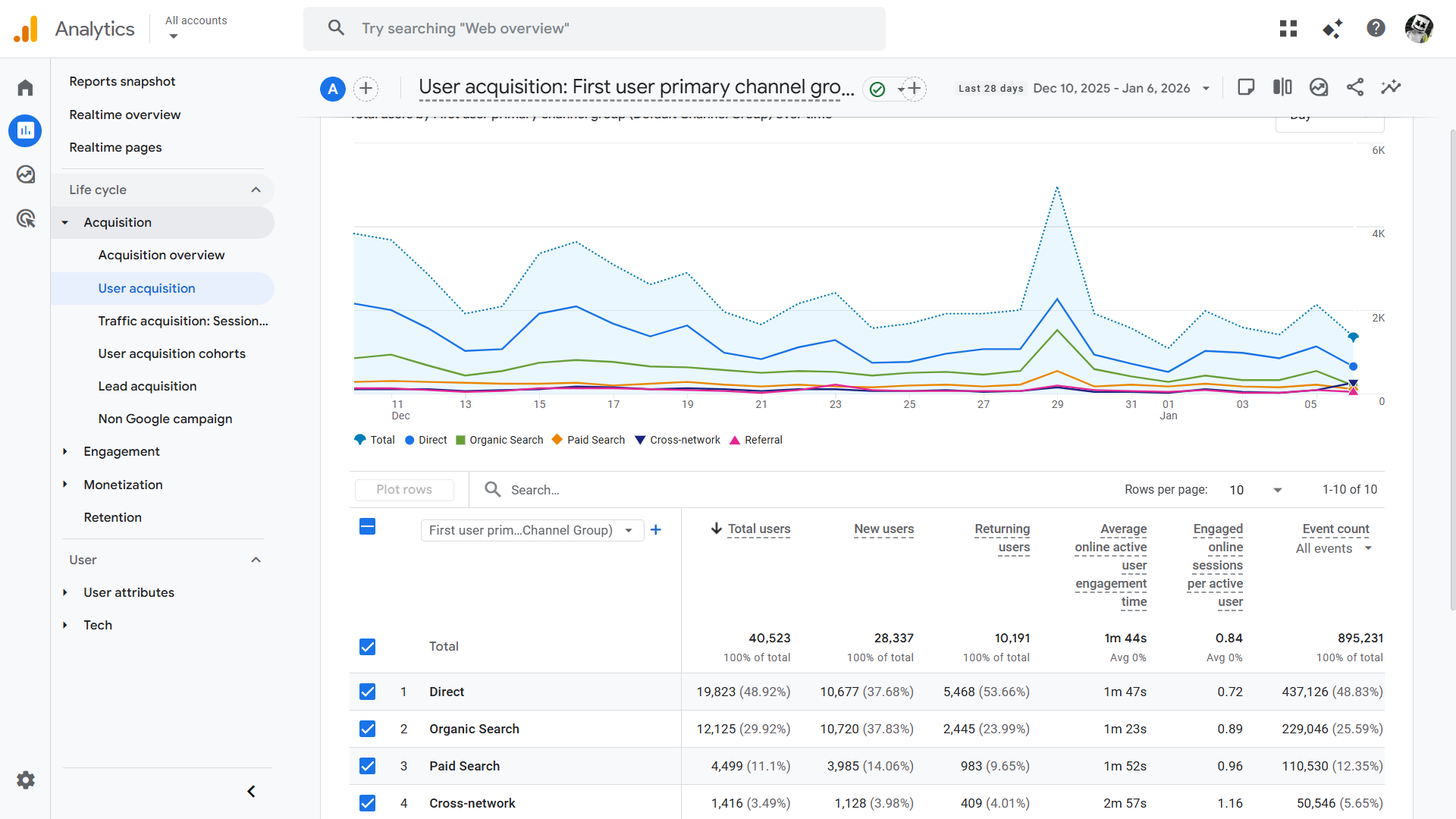
Task: Go to Home icon in left rail
Action: pos(26,88)
